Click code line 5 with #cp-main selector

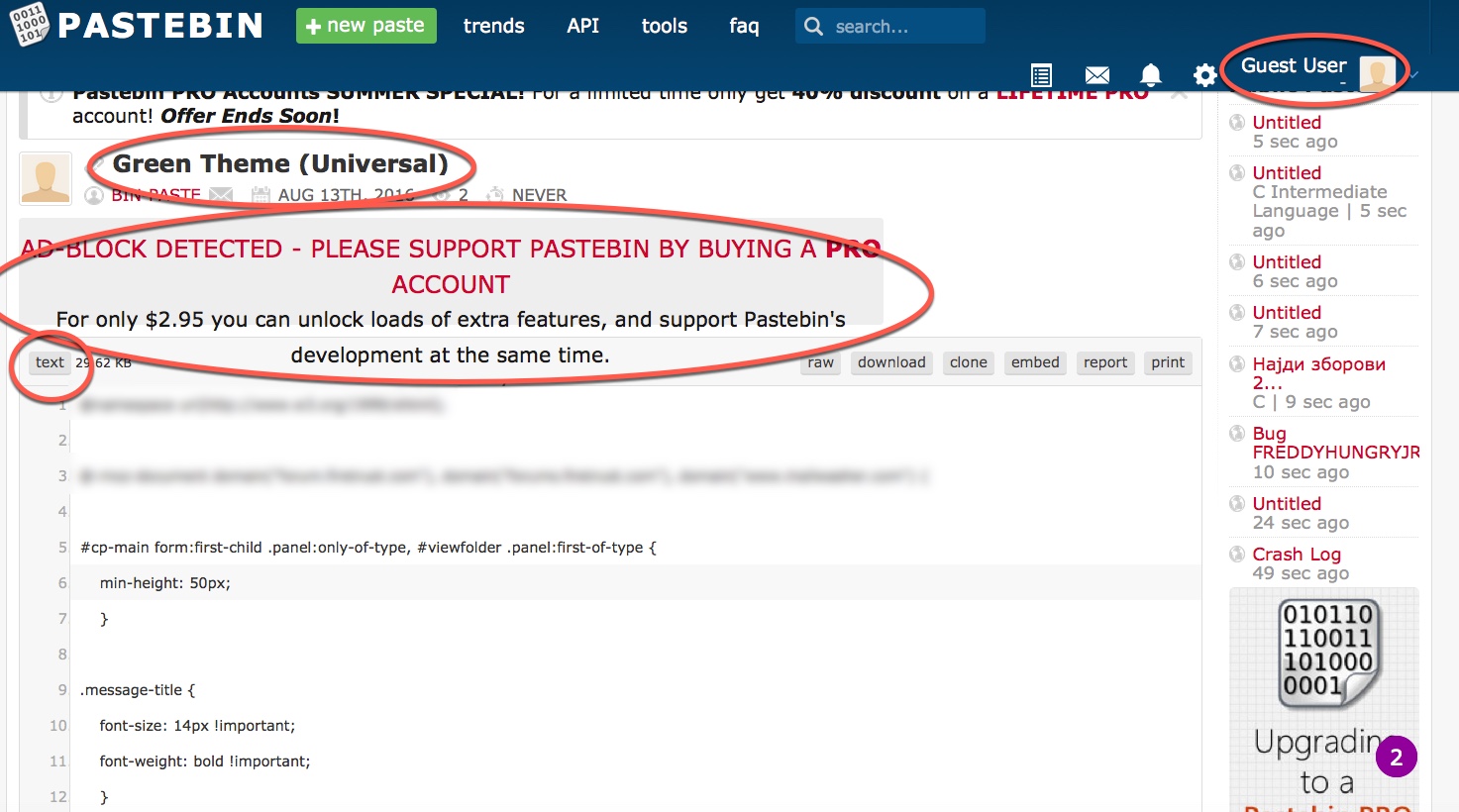368,548
